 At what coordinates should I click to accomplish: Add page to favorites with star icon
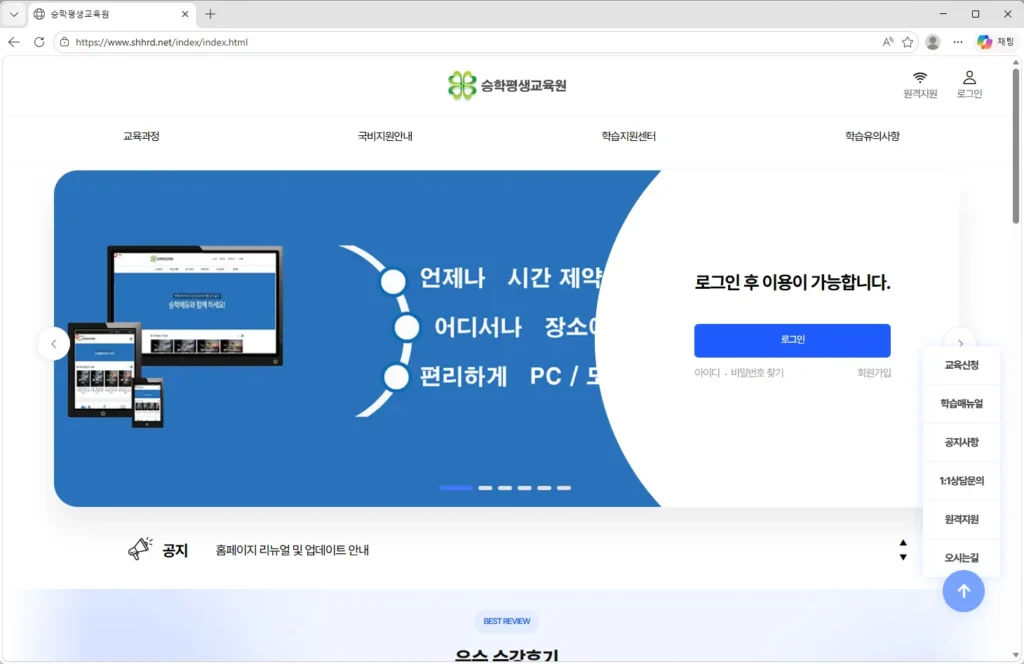click(x=908, y=42)
